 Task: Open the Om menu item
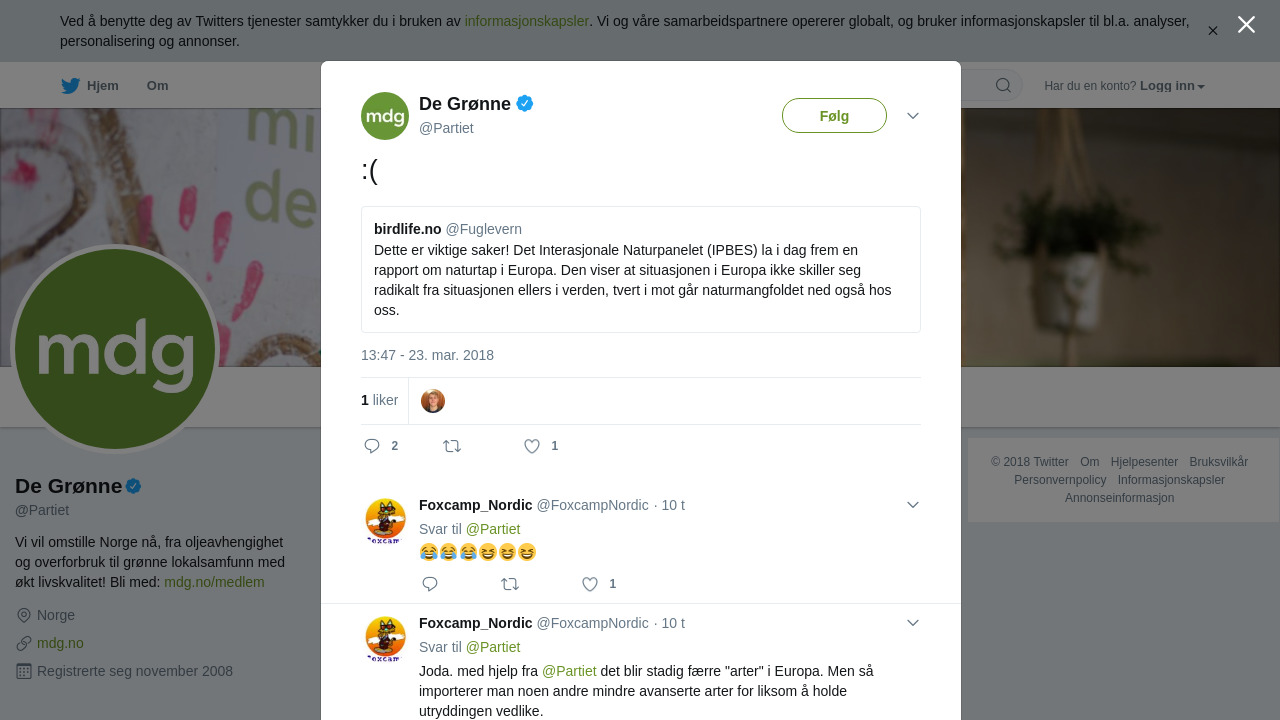pos(157,86)
